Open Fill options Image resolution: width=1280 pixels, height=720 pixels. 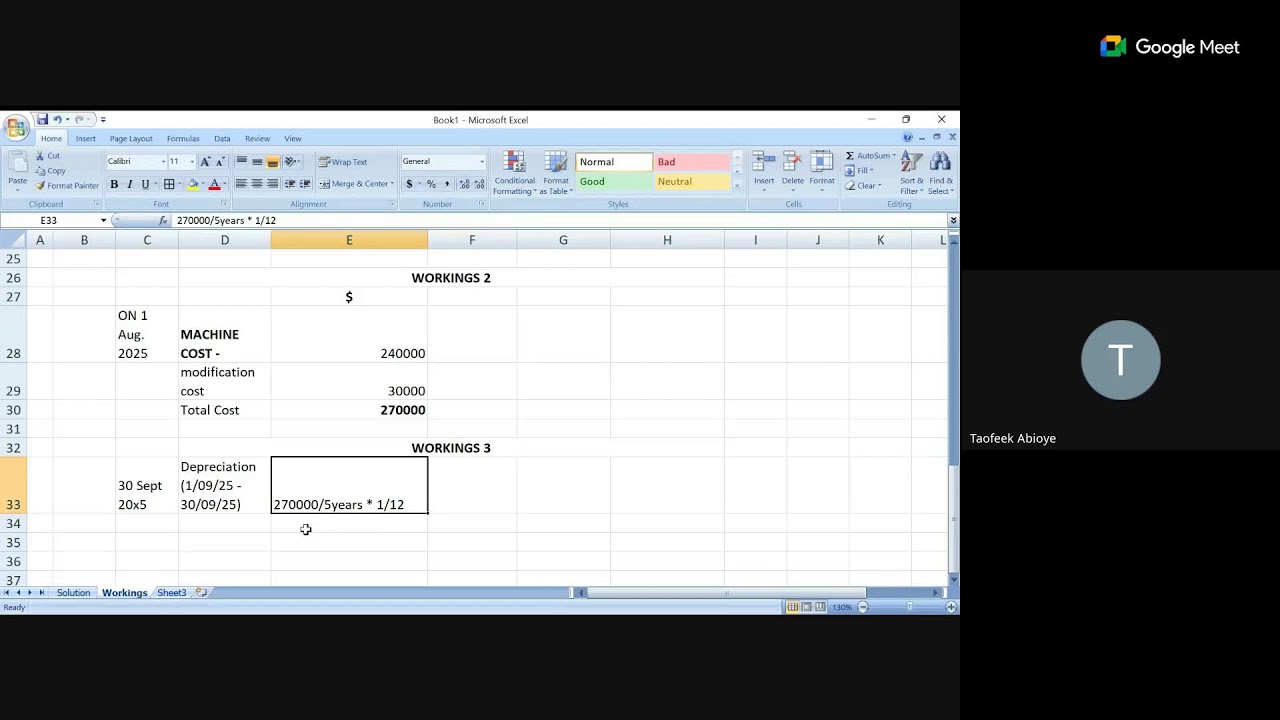[859, 171]
